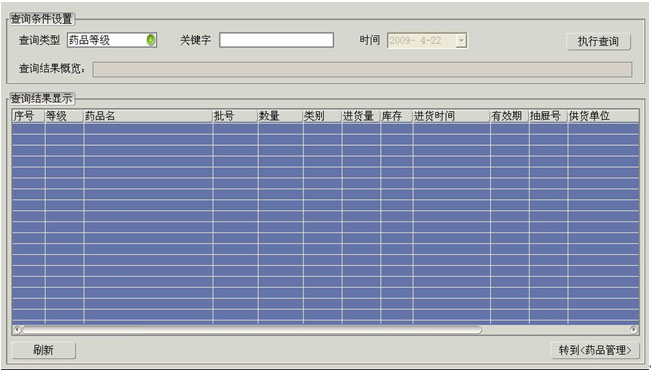The height and width of the screenshot is (370, 651).
Task: Click the 进货量 column header
Action: (x=361, y=116)
